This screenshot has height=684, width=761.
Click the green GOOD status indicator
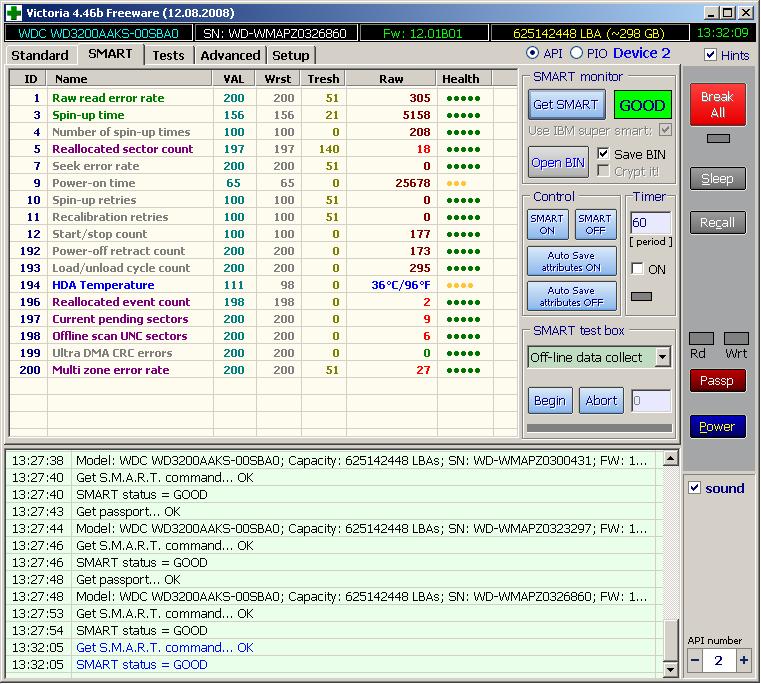coord(642,105)
